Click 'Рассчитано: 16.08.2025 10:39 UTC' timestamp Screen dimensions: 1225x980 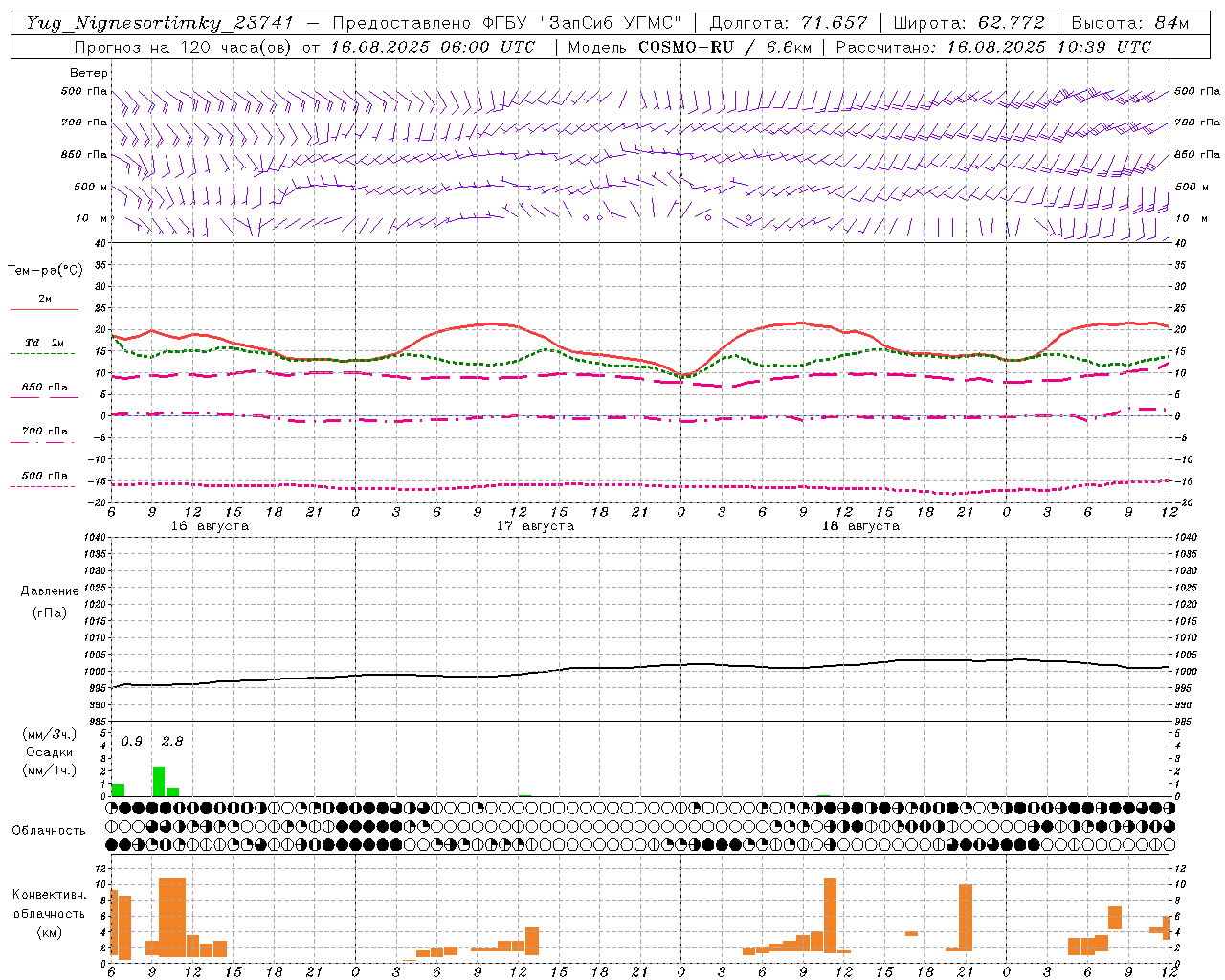[x=993, y=47]
